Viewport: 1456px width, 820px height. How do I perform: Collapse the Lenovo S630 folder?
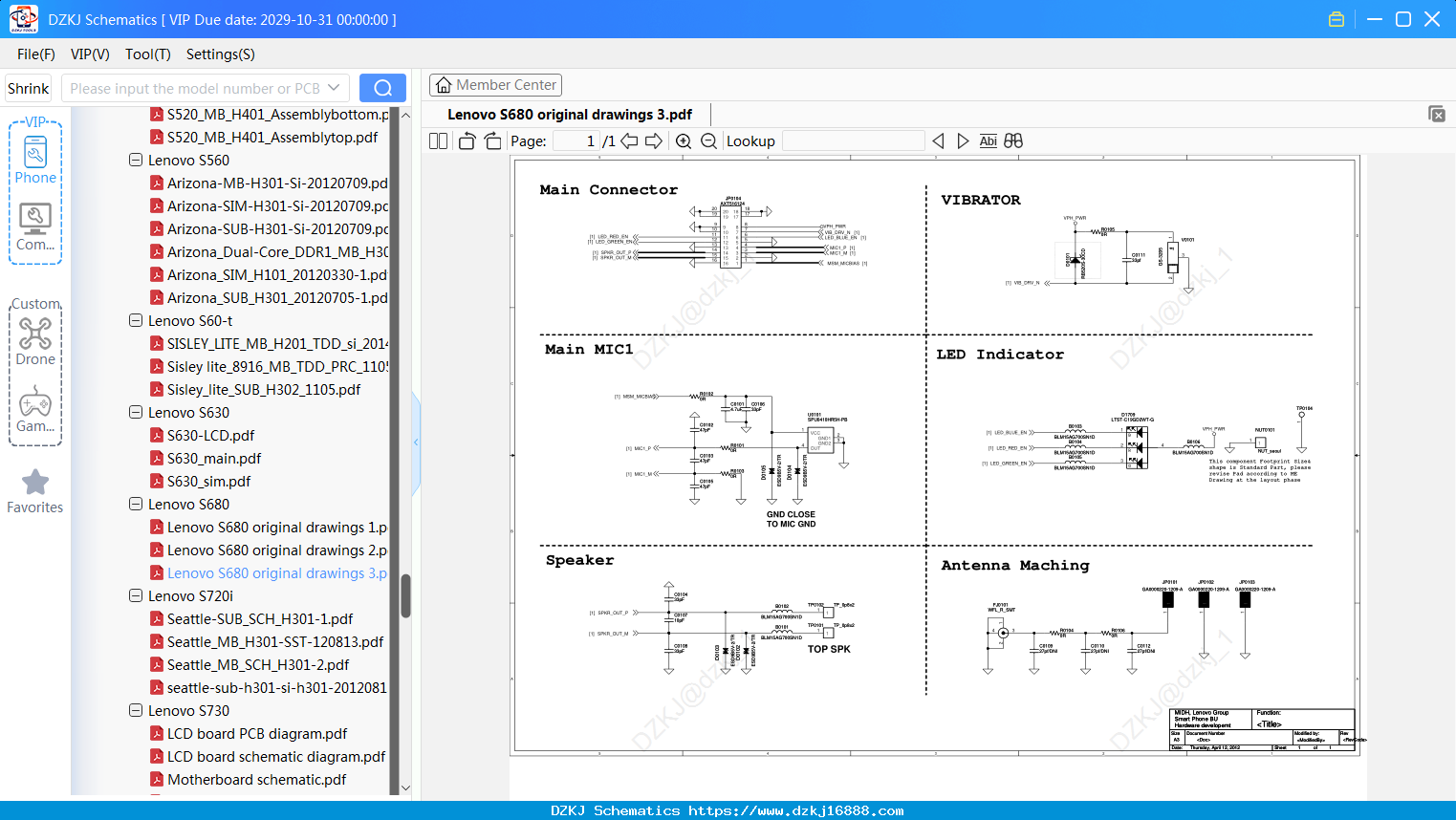tap(136, 412)
